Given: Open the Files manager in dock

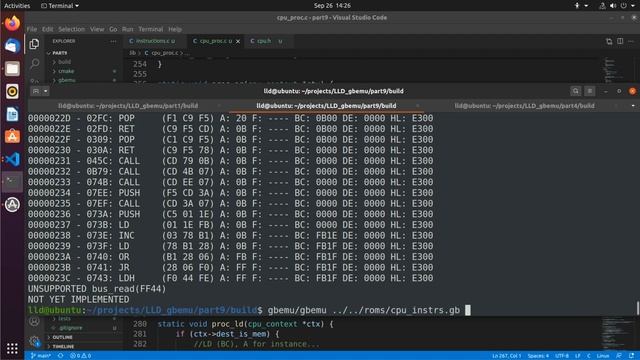Looking at the screenshot, I should tap(12, 69).
